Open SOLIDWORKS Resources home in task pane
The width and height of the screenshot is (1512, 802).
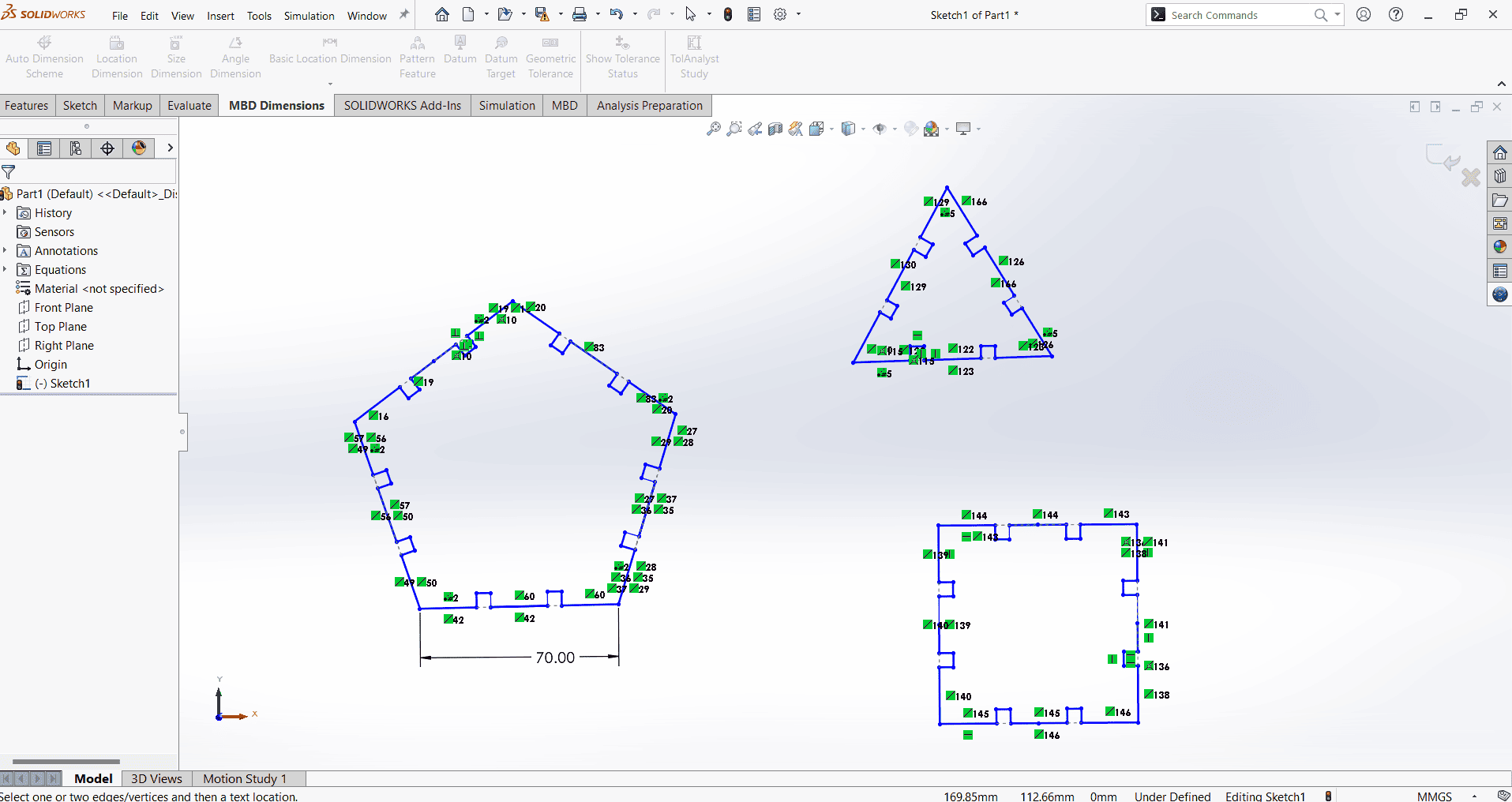[x=1500, y=152]
